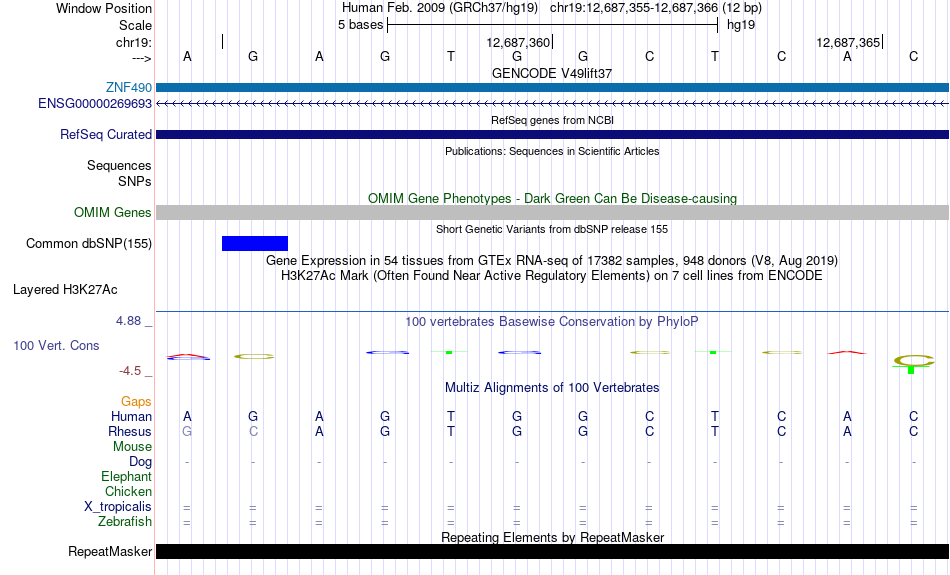The width and height of the screenshot is (950, 575).
Task: Click the '100 Vert. Cons' label
Action: [x=56, y=345]
